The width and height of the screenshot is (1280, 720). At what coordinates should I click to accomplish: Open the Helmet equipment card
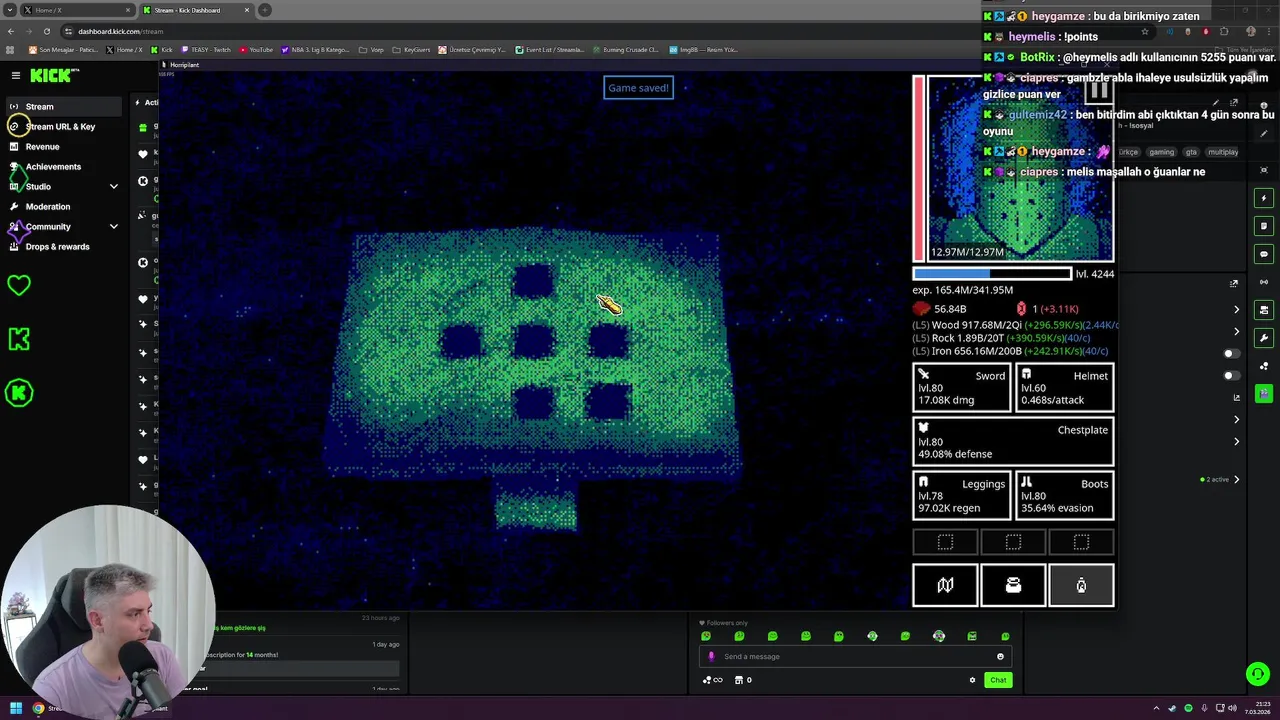pyautogui.click(x=1065, y=387)
